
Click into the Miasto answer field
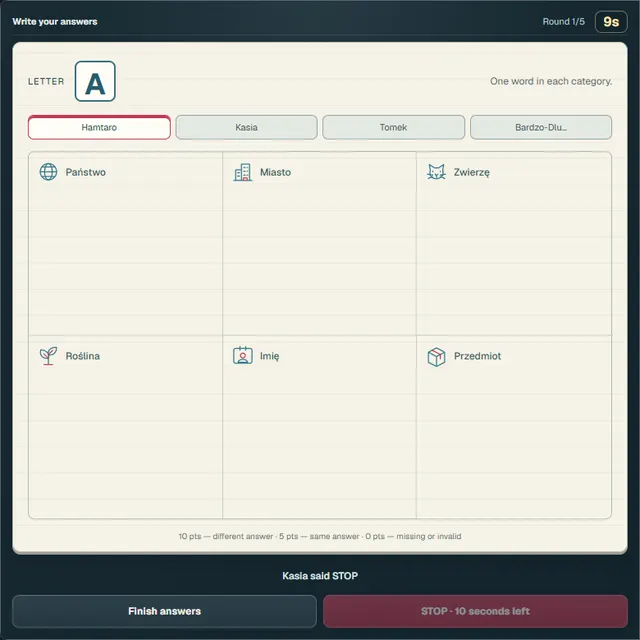click(x=320, y=244)
